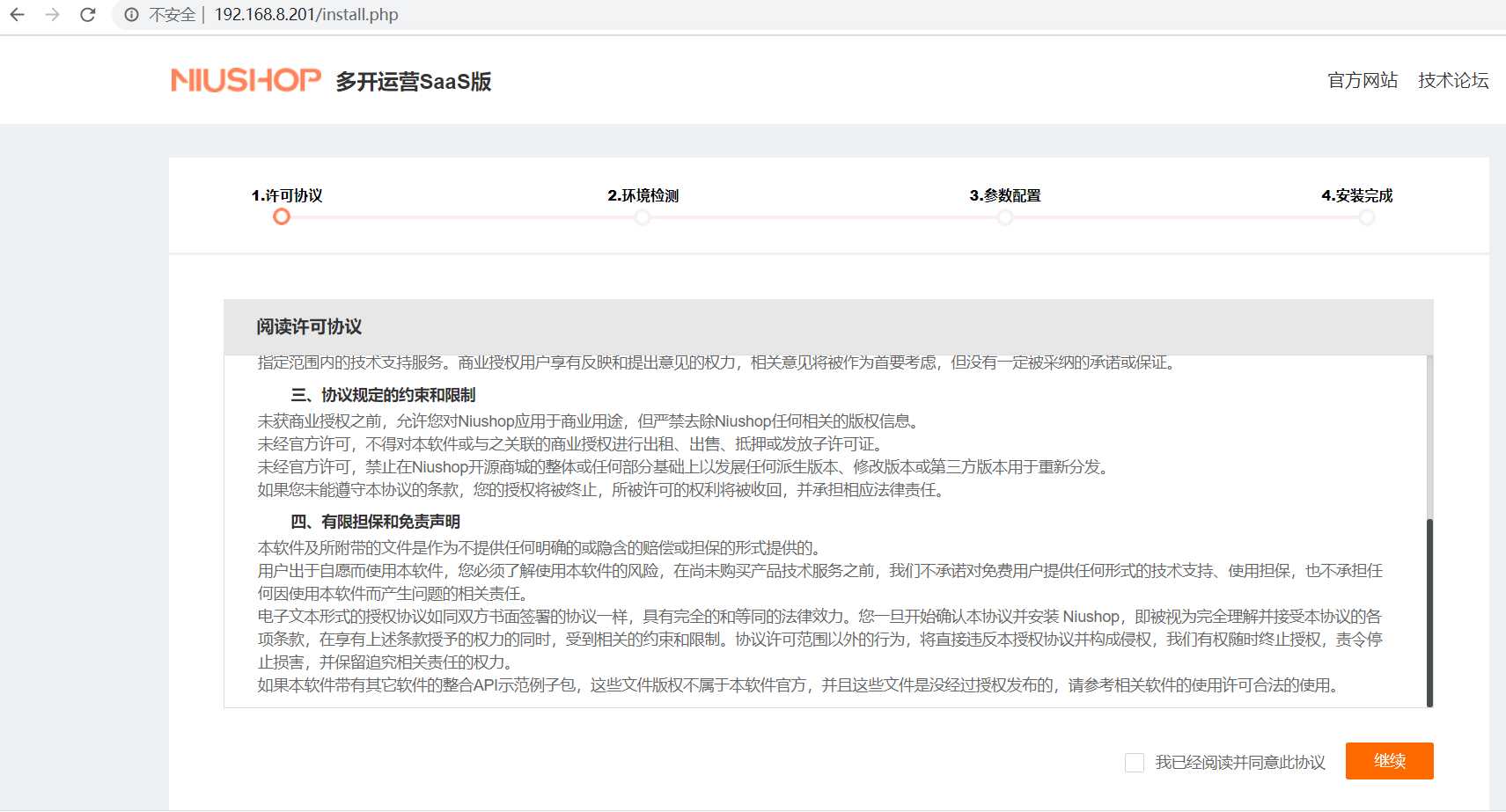Screen dimensions: 1506x812
Task: Click the active orange step 1 circle
Action: [282, 216]
